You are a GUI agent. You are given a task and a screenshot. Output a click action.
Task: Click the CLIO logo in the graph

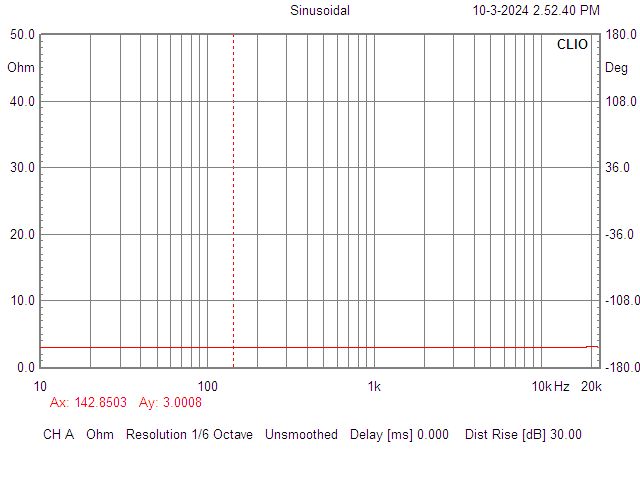(x=572, y=45)
